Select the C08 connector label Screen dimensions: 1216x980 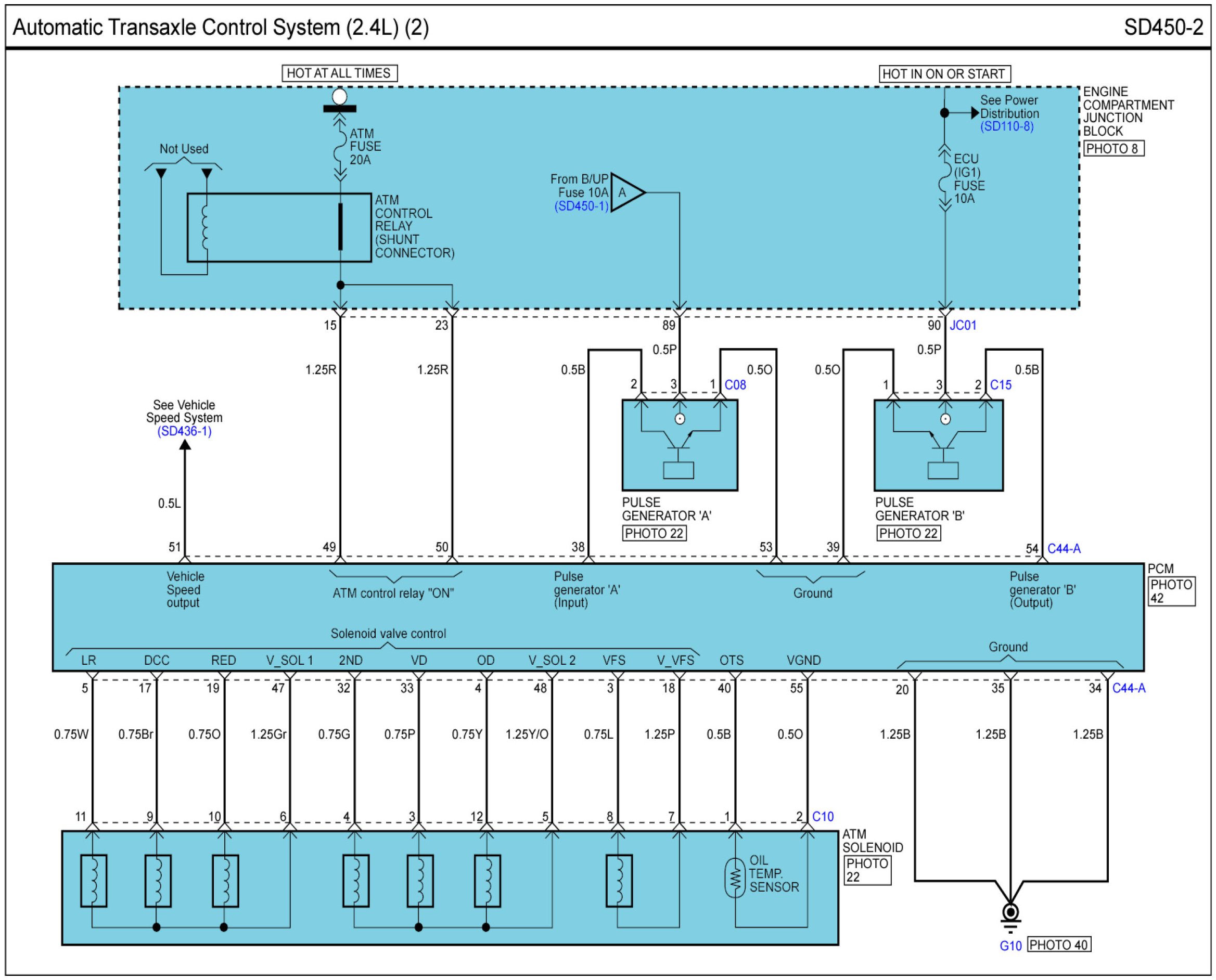click(x=735, y=385)
